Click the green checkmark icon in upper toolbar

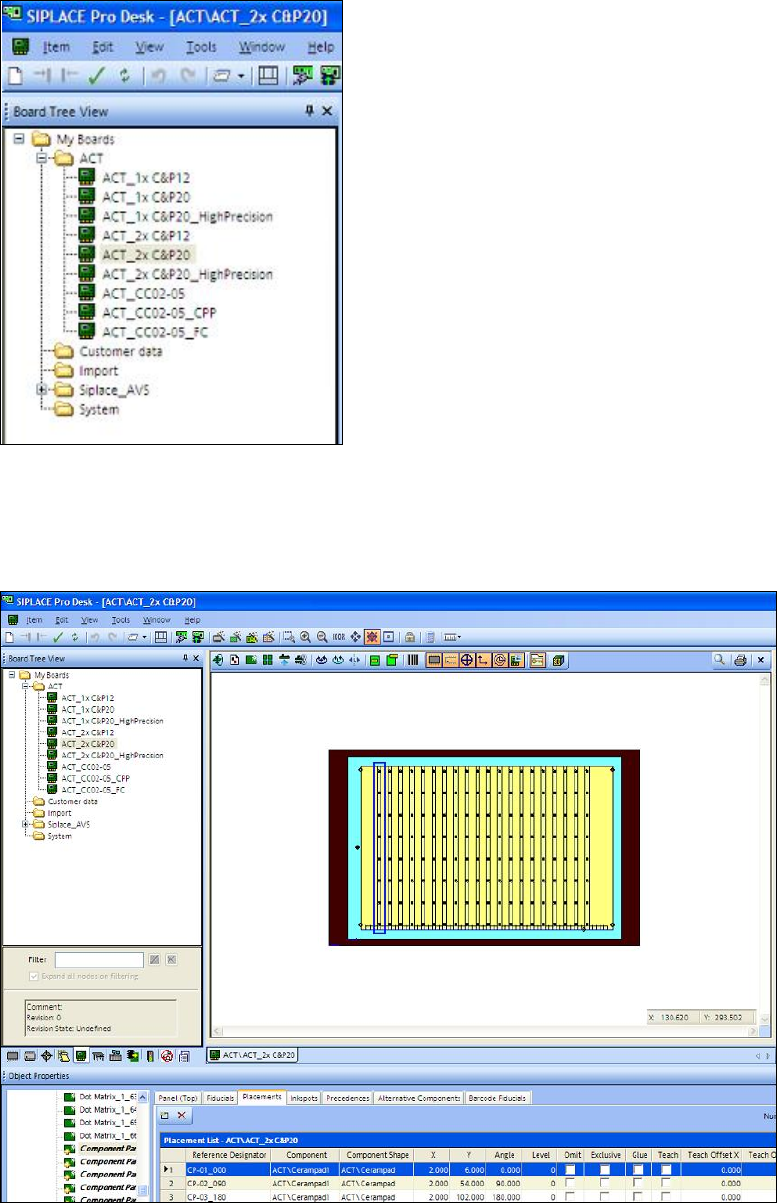97,75
